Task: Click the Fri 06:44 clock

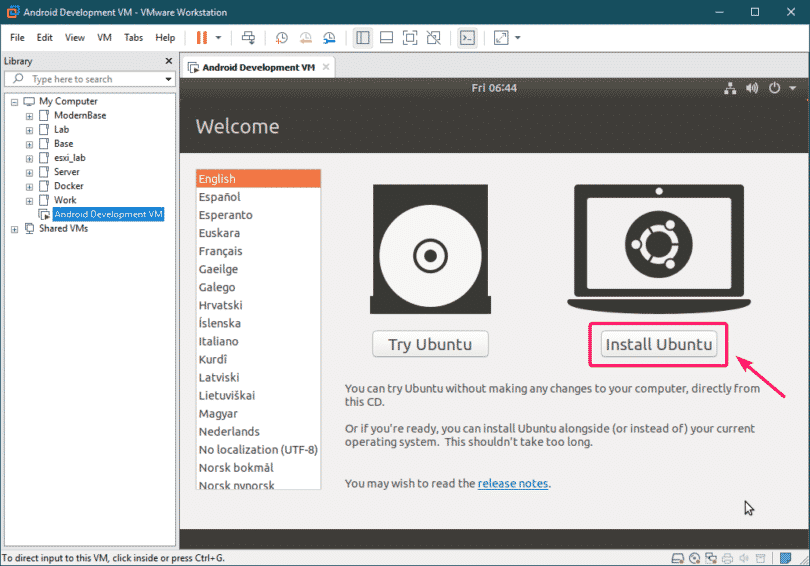Action: click(x=494, y=88)
